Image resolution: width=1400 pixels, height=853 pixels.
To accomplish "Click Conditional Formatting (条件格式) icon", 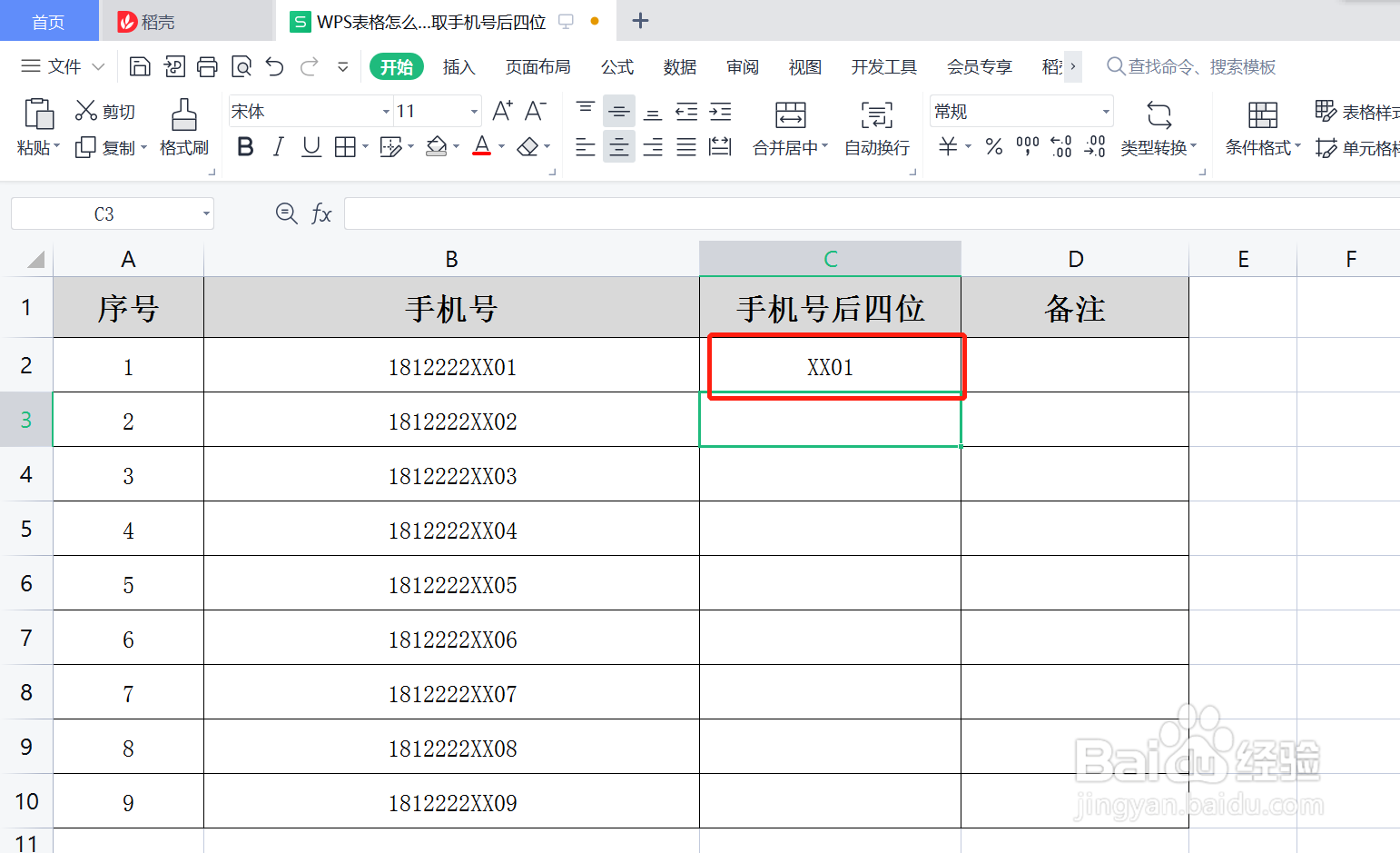I will click(x=1260, y=127).
